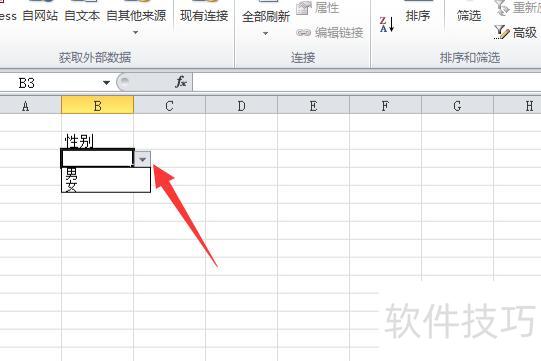Image resolution: width=541 pixels, height=361 pixels.
Task: Click the 全部刷新 button
Action: click(266, 16)
